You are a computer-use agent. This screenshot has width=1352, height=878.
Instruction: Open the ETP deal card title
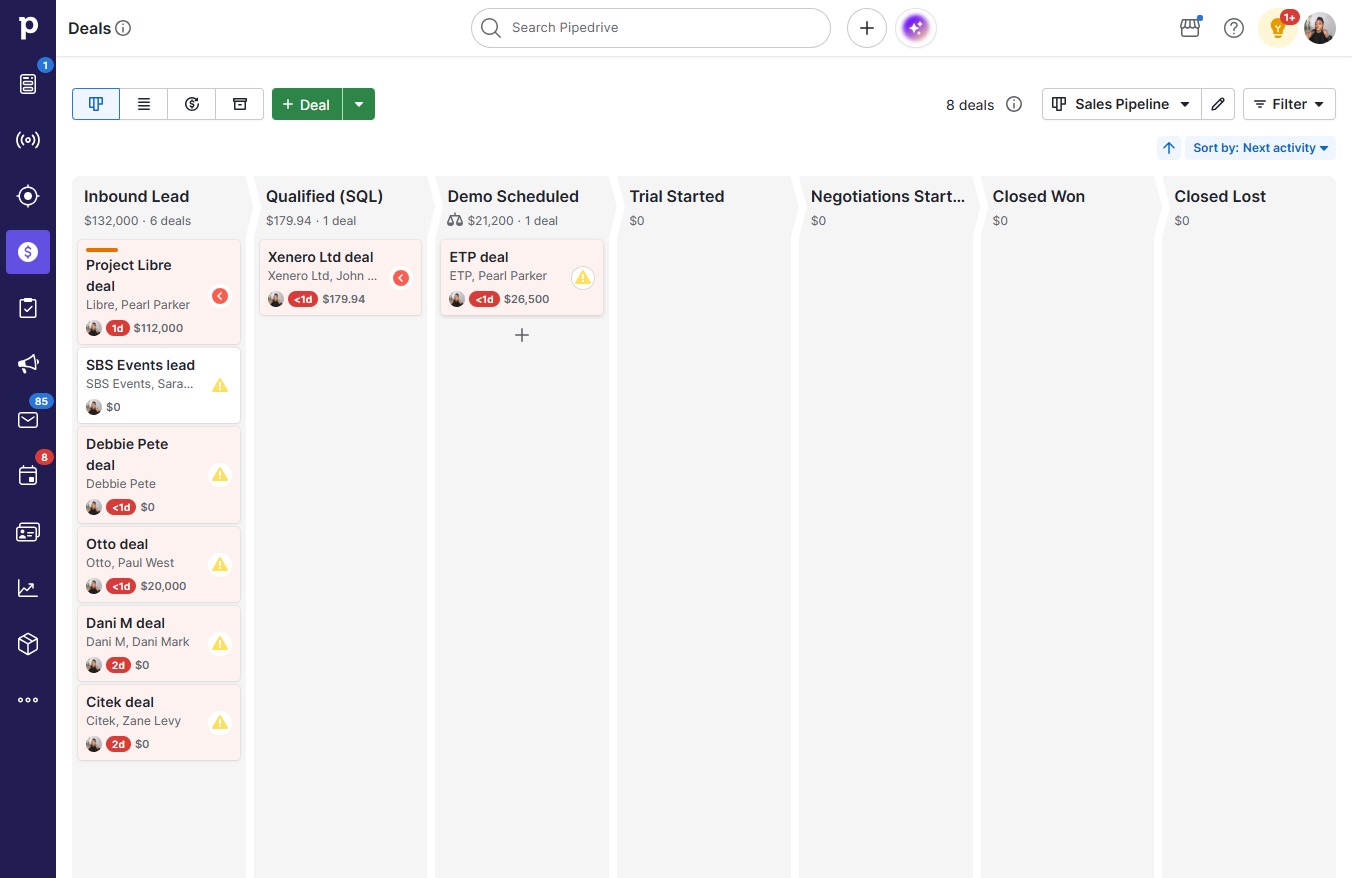click(479, 257)
